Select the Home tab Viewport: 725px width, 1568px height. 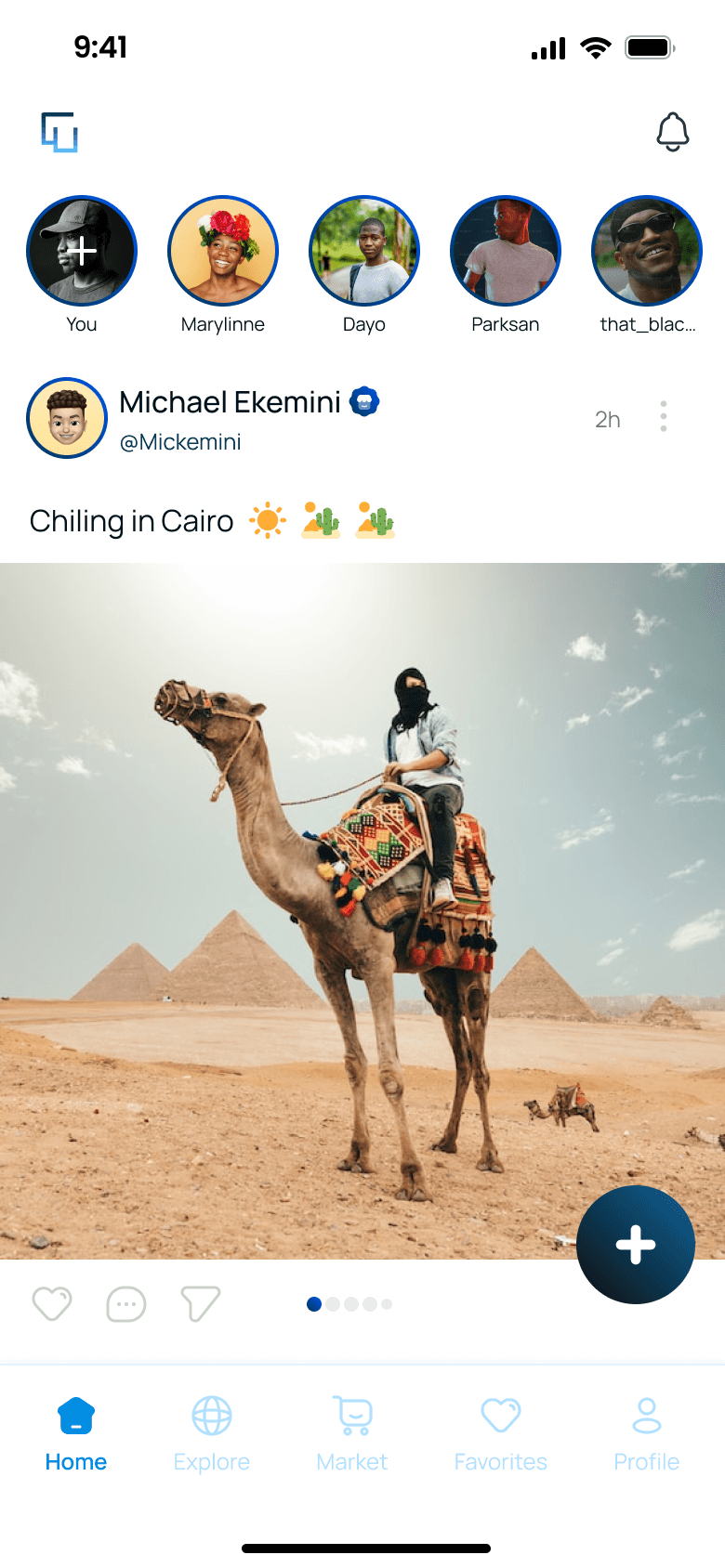[x=76, y=1434]
